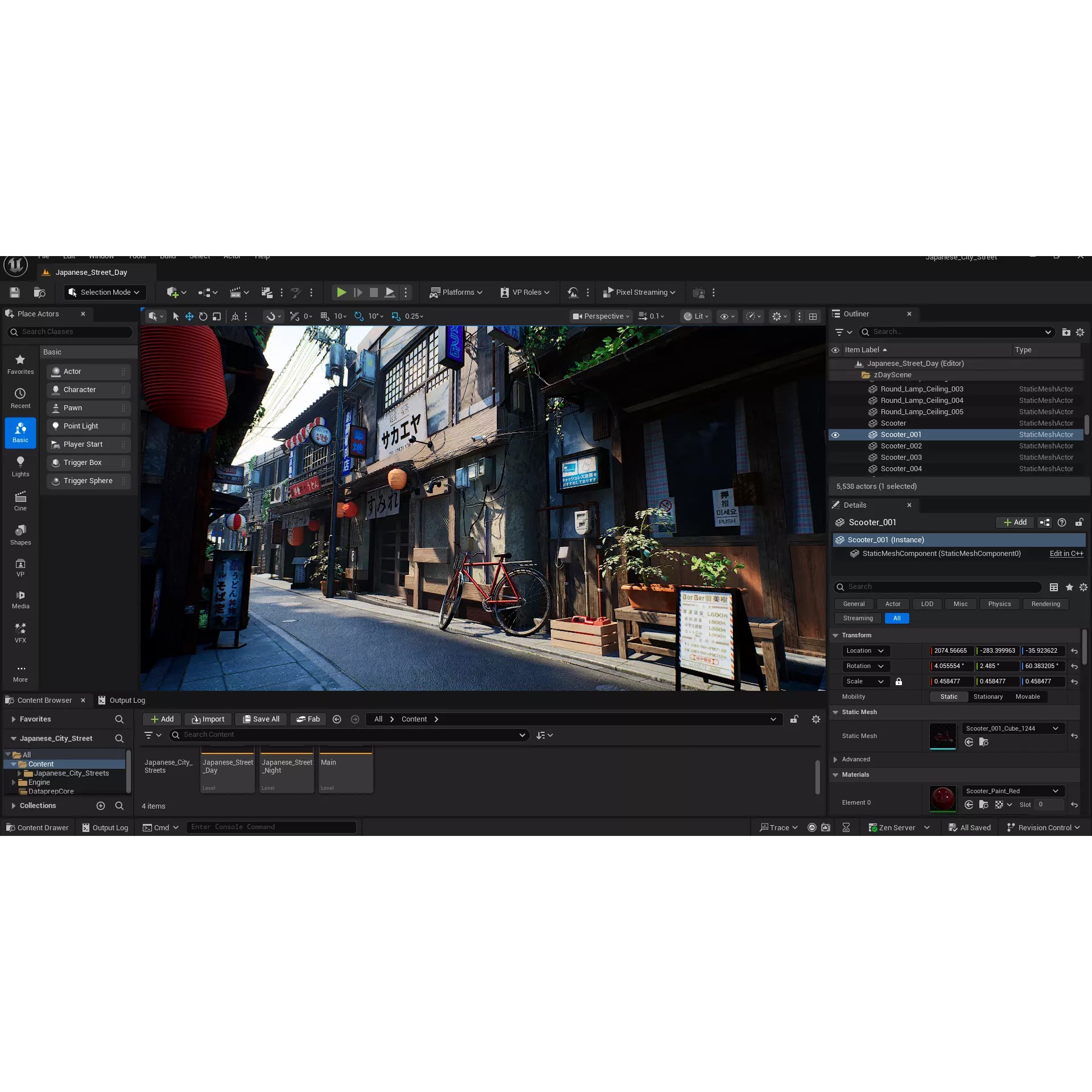1092x1092 pixels.
Task: Open the Perspective viewport dropdown
Action: pyautogui.click(x=600, y=316)
